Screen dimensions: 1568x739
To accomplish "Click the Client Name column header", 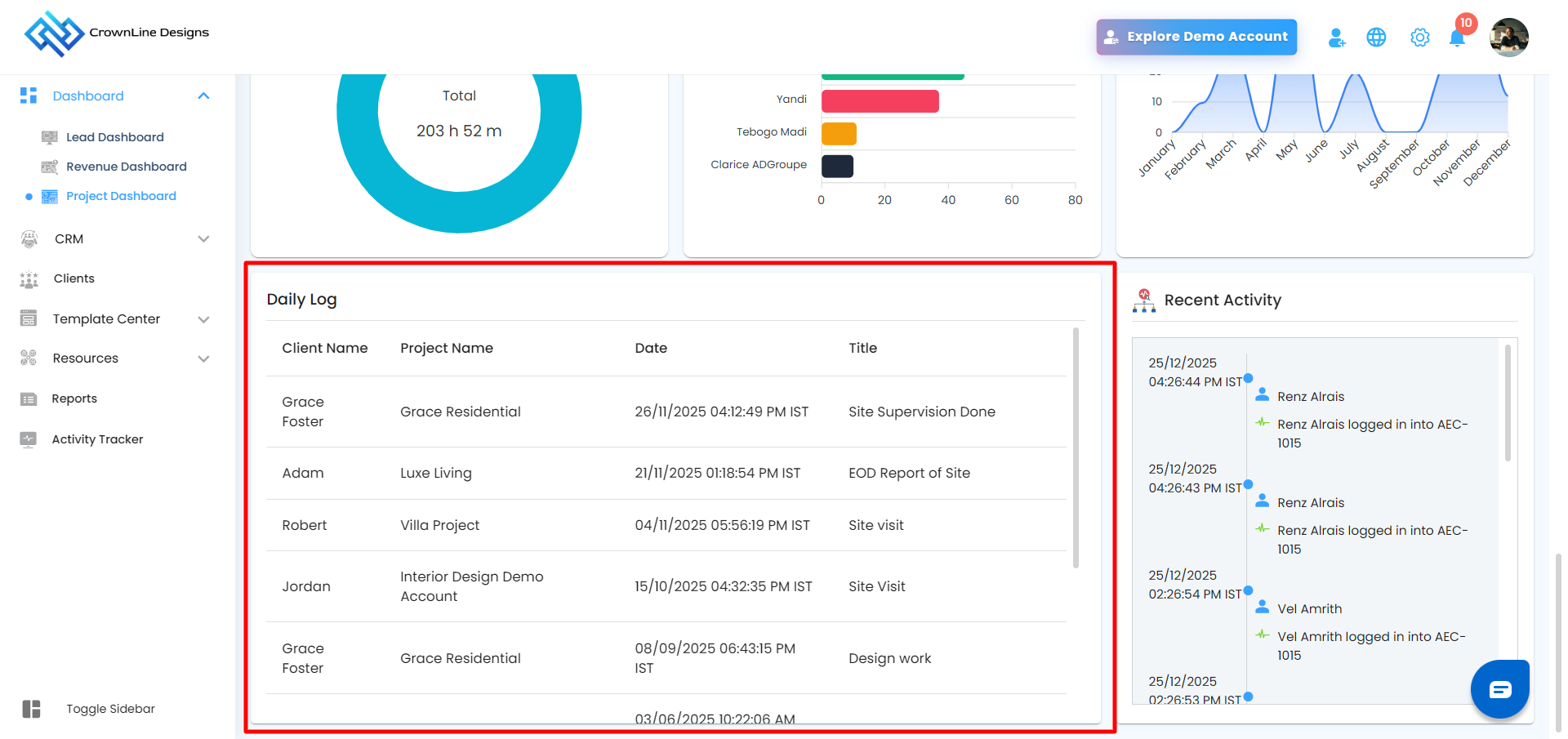I will (325, 348).
